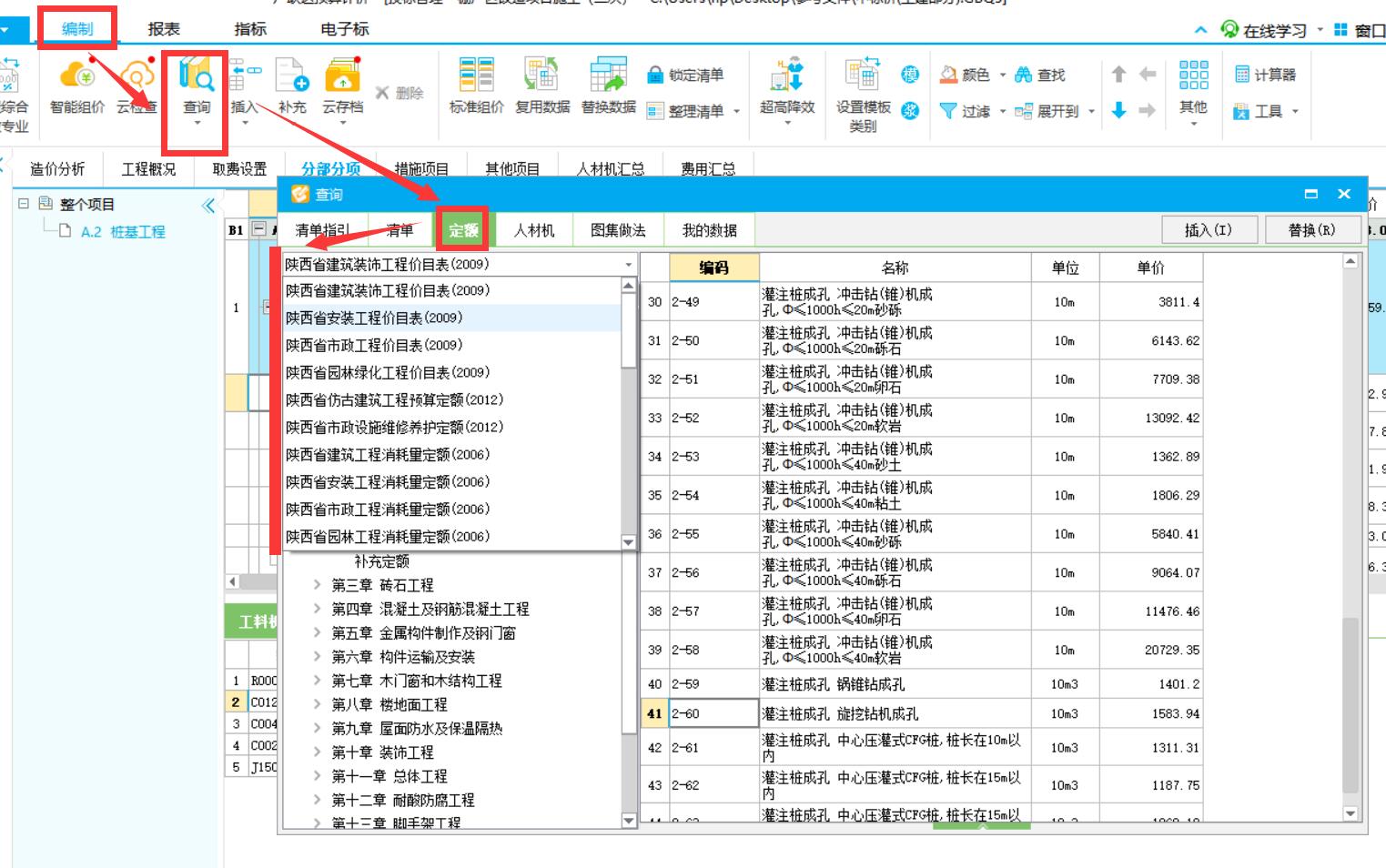
Task: Click the 编码 column header
Action: pyautogui.click(x=714, y=267)
